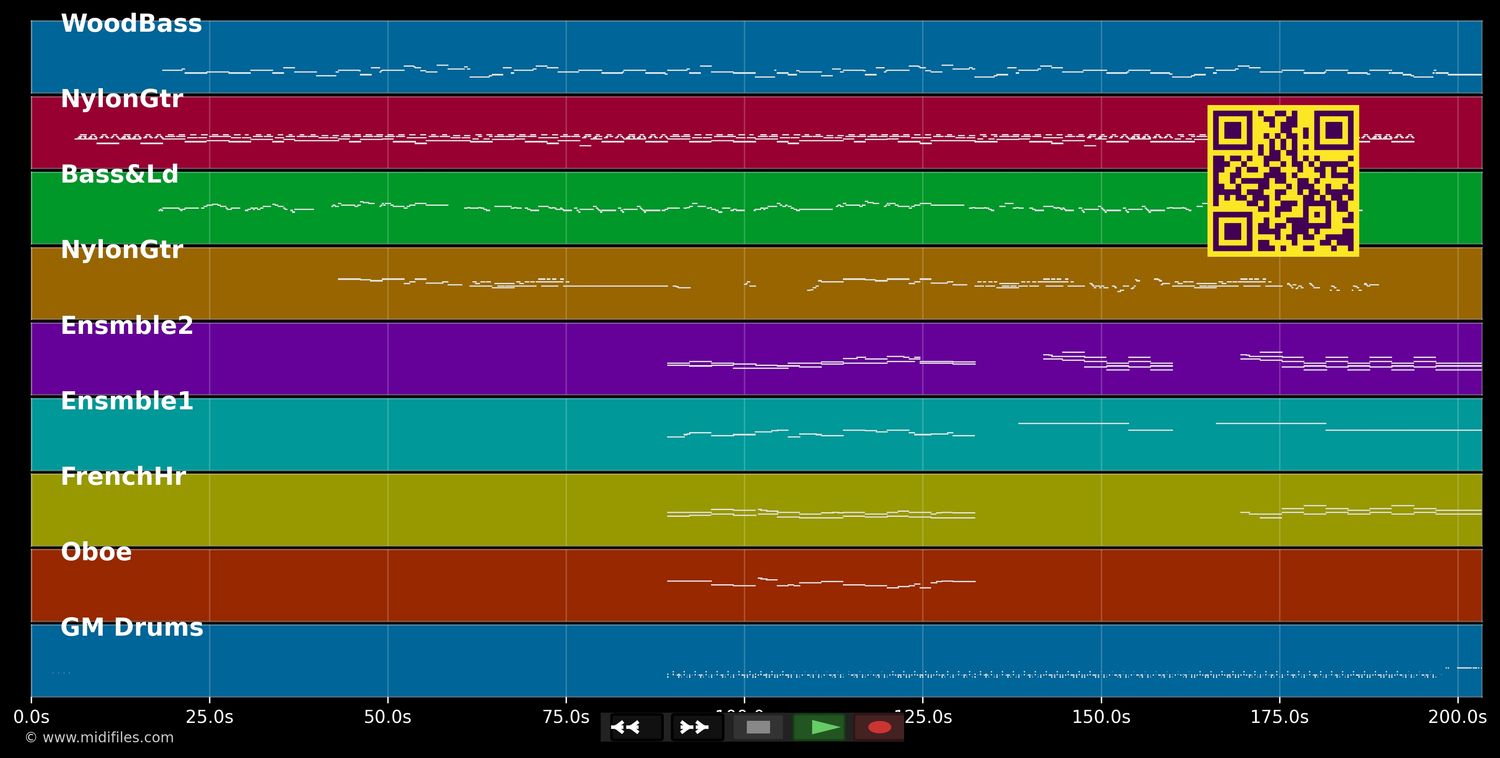This screenshot has width=1500, height=758.
Task: Click the NylonGtr label on the crimson track
Action: point(122,100)
